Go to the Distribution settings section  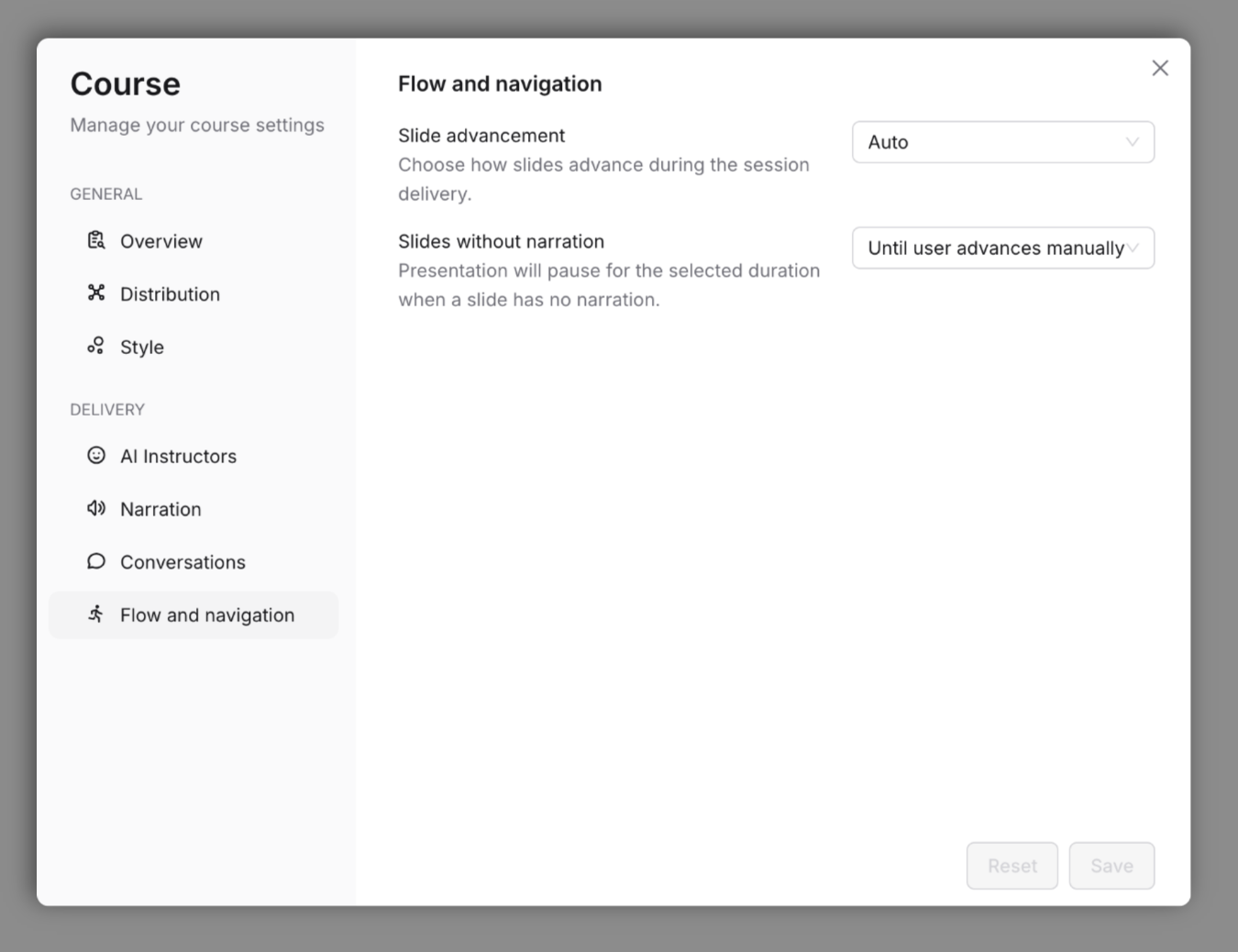tap(170, 293)
